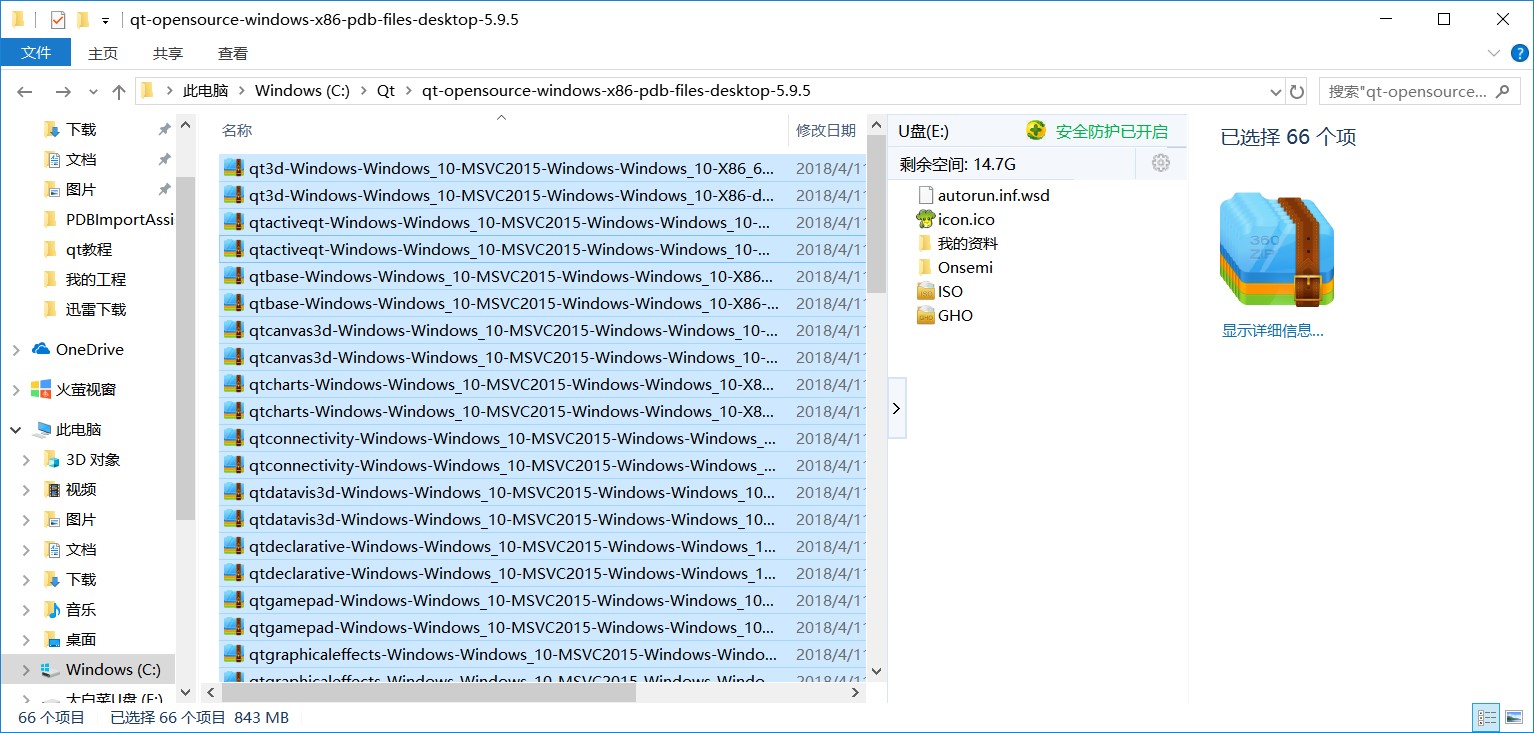Expand the 音乐 tree node
1534x733 pixels.
click(x=27, y=610)
